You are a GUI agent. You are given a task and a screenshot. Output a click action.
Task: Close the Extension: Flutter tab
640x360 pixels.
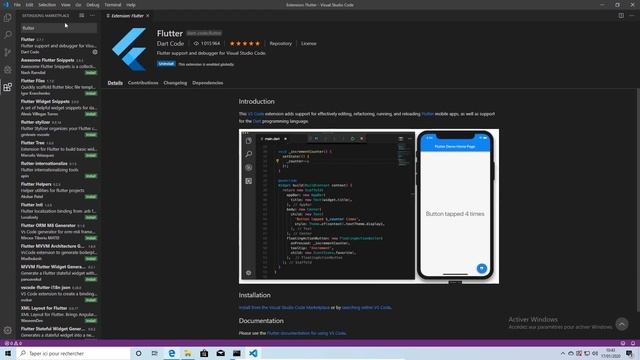click(x=148, y=16)
